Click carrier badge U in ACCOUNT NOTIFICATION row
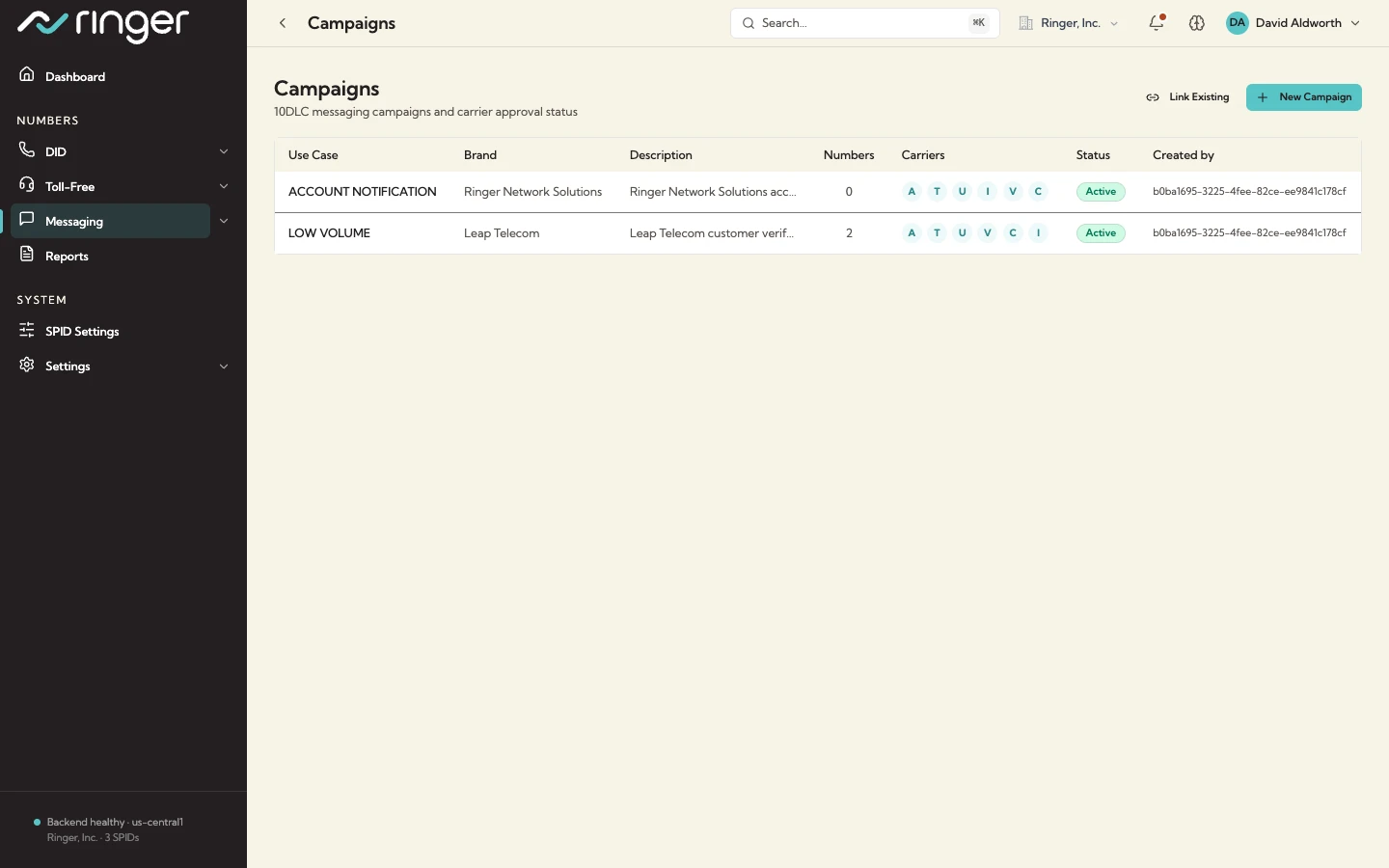1389x868 pixels. [x=962, y=191]
